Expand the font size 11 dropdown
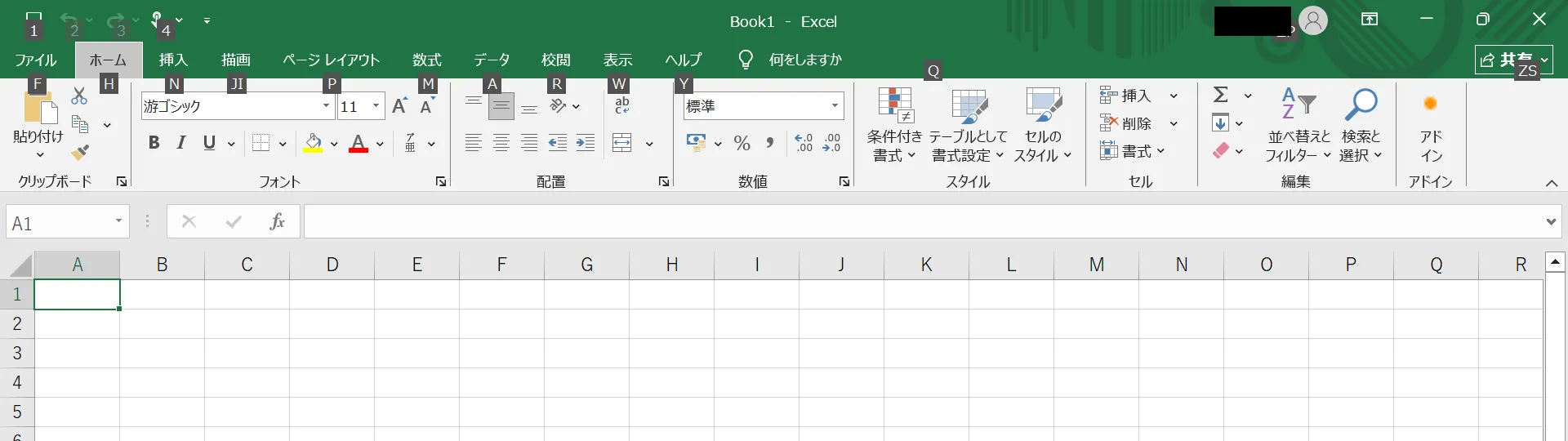 click(x=376, y=106)
